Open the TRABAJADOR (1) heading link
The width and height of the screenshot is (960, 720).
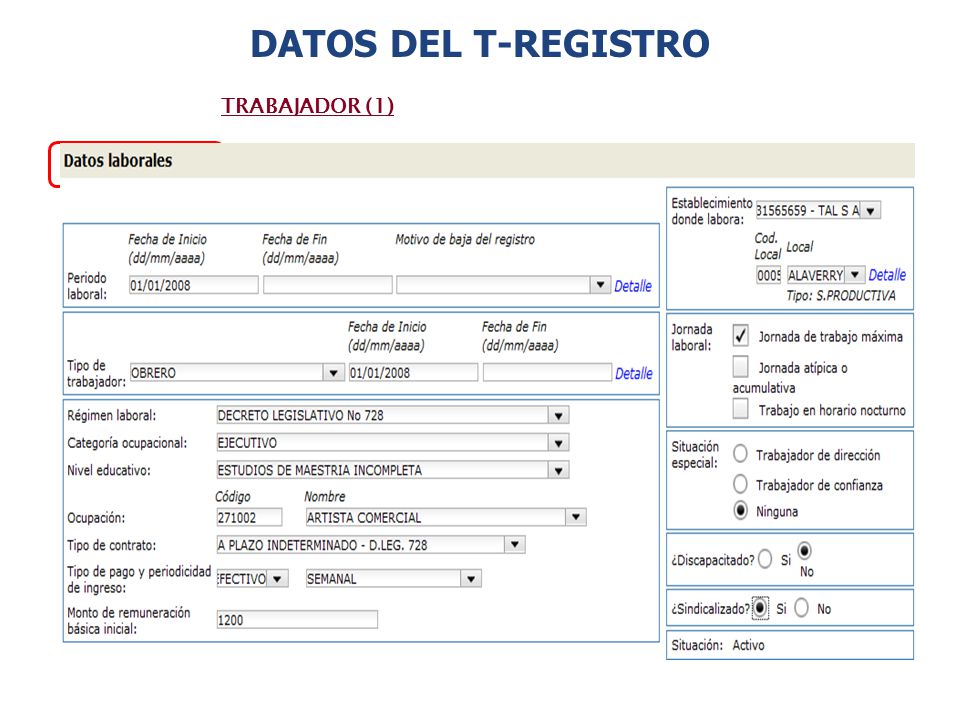click(x=307, y=105)
